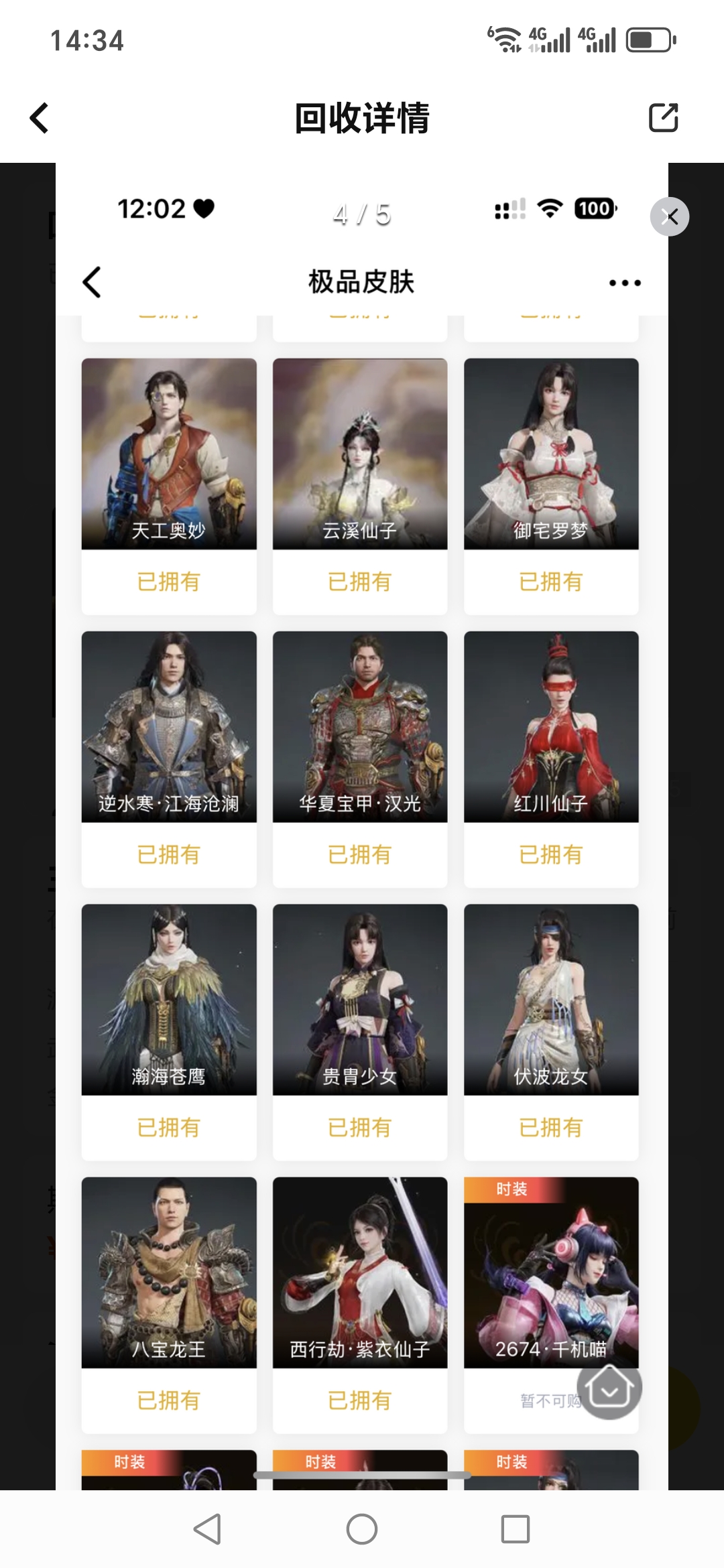Open the 贵胄少女 skin card
Screen dimensions: 724x1568
tap(360, 1032)
